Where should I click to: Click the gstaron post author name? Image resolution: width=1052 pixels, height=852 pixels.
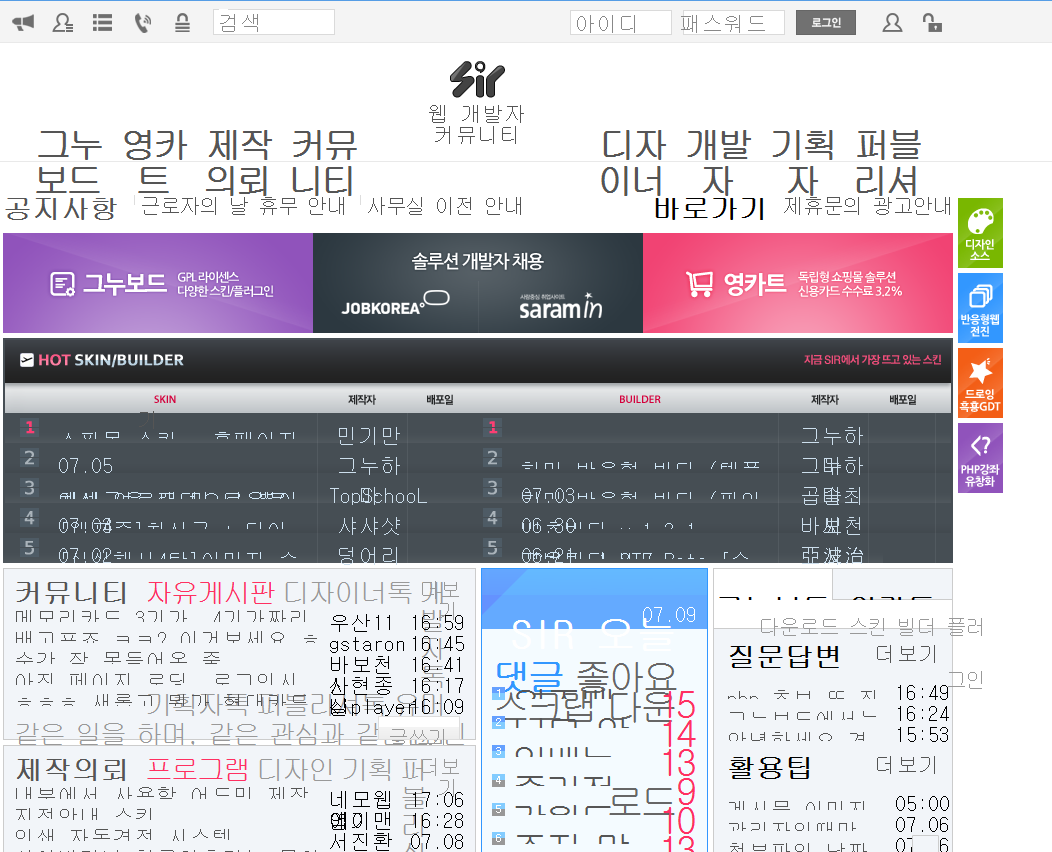click(367, 644)
